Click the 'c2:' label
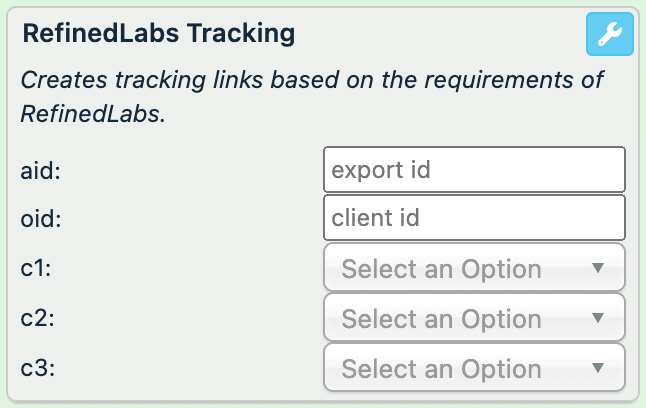The image size is (646, 408). [x=37, y=318]
